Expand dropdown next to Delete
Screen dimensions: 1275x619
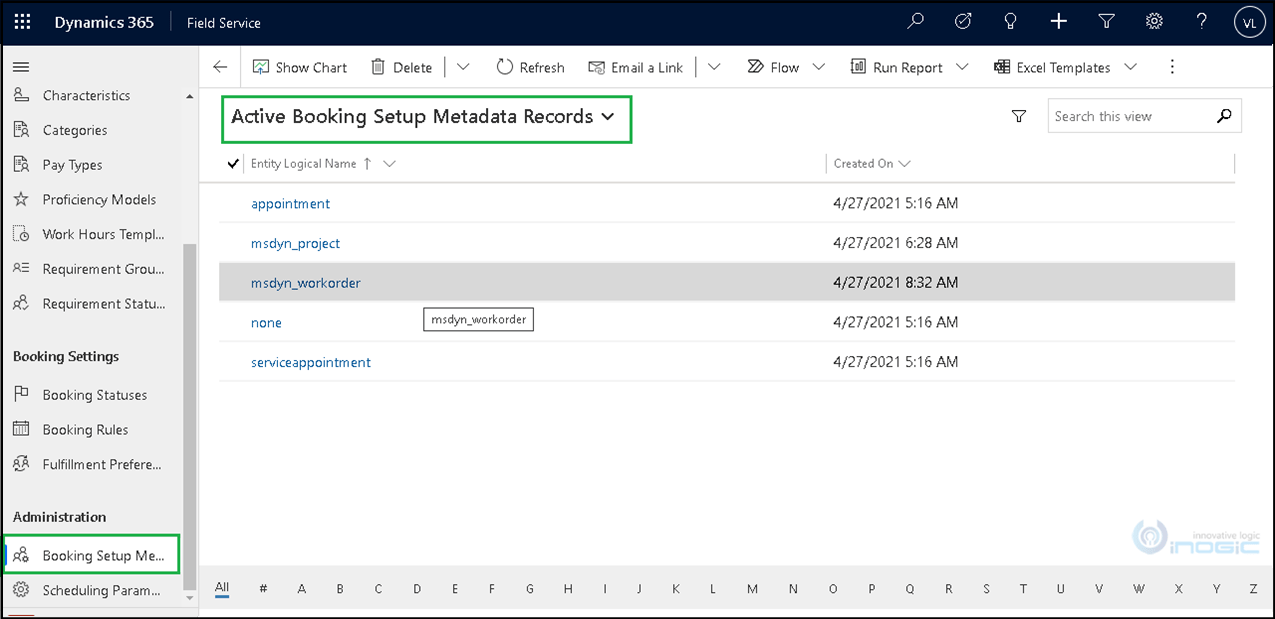[463, 67]
